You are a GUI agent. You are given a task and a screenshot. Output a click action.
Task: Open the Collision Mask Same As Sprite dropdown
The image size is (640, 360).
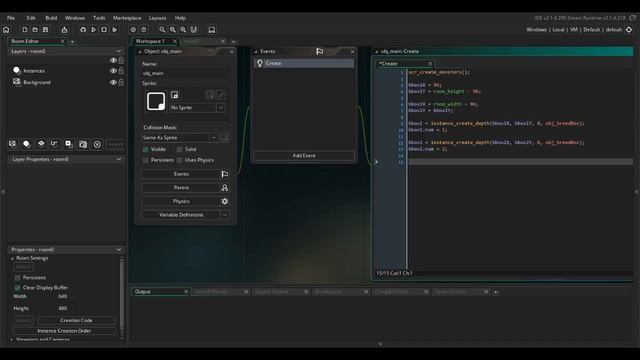tap(213, 138)
